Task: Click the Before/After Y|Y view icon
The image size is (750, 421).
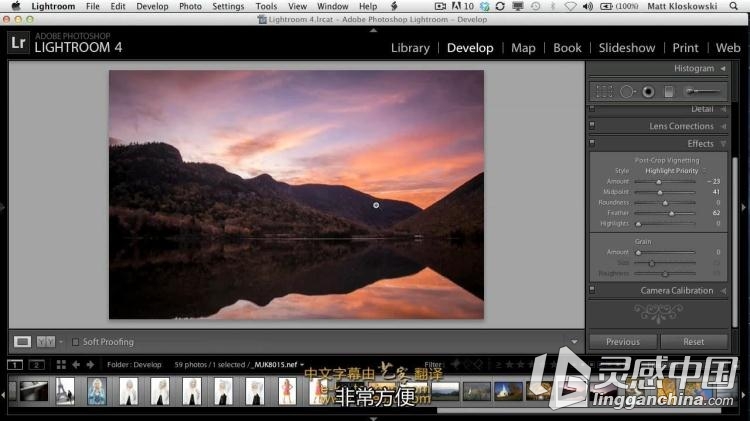Action: click(x=46, y=342)
